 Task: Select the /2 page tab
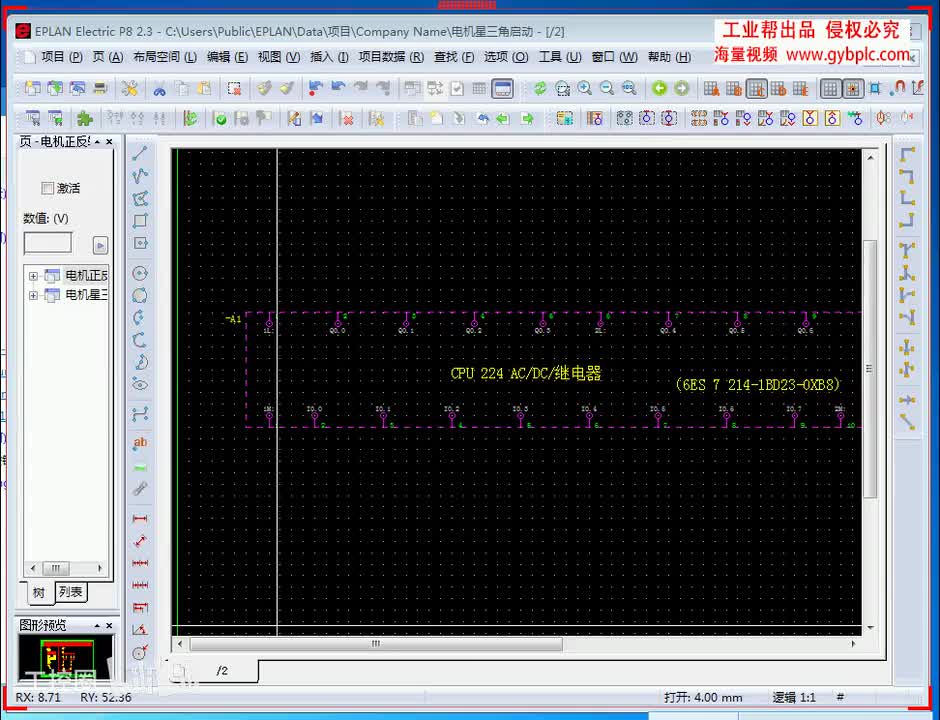pyautogui.click(x=222, y=671)
